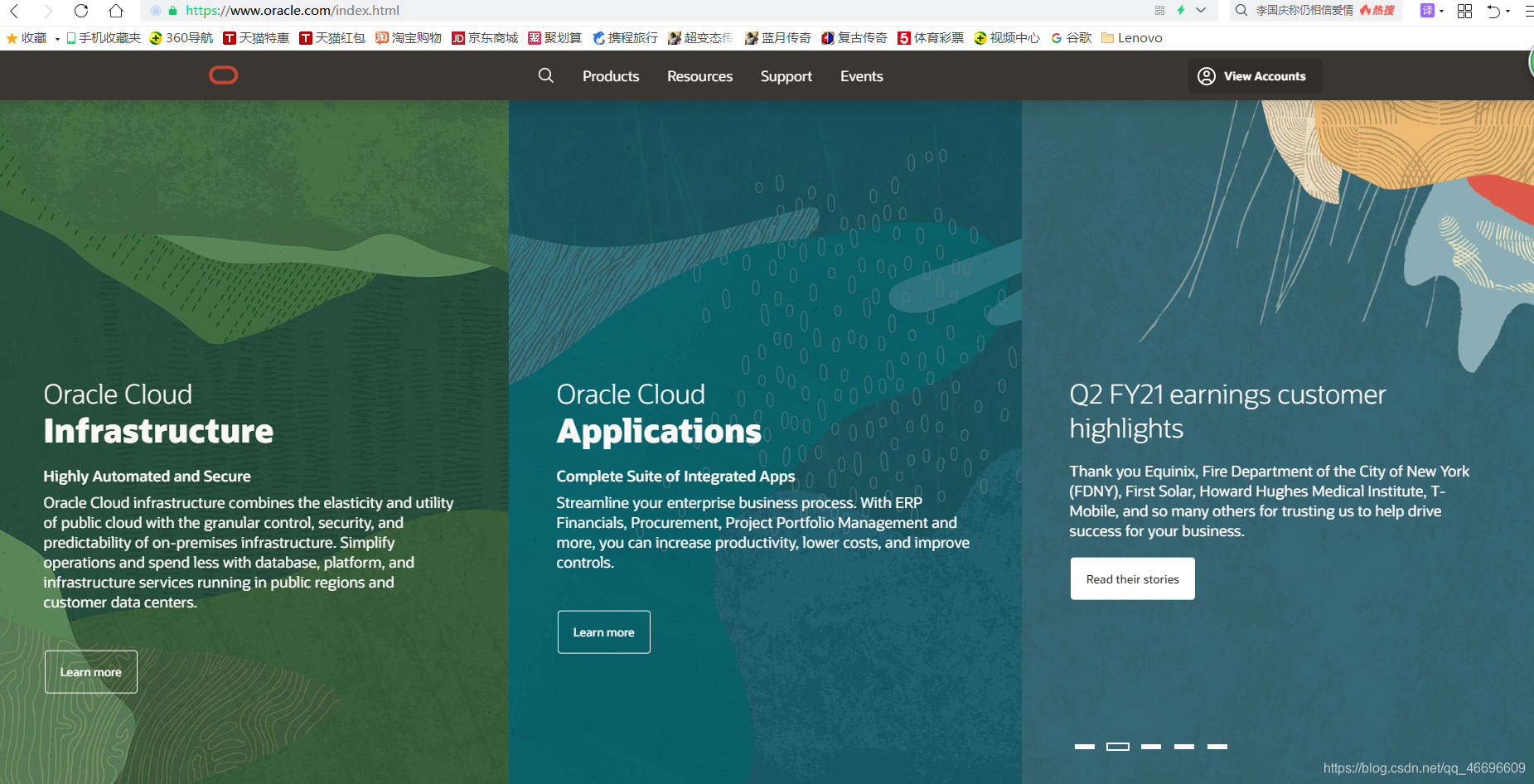Open the Support menu
This screenshot has height=784, width=1534.
point(786,76)
